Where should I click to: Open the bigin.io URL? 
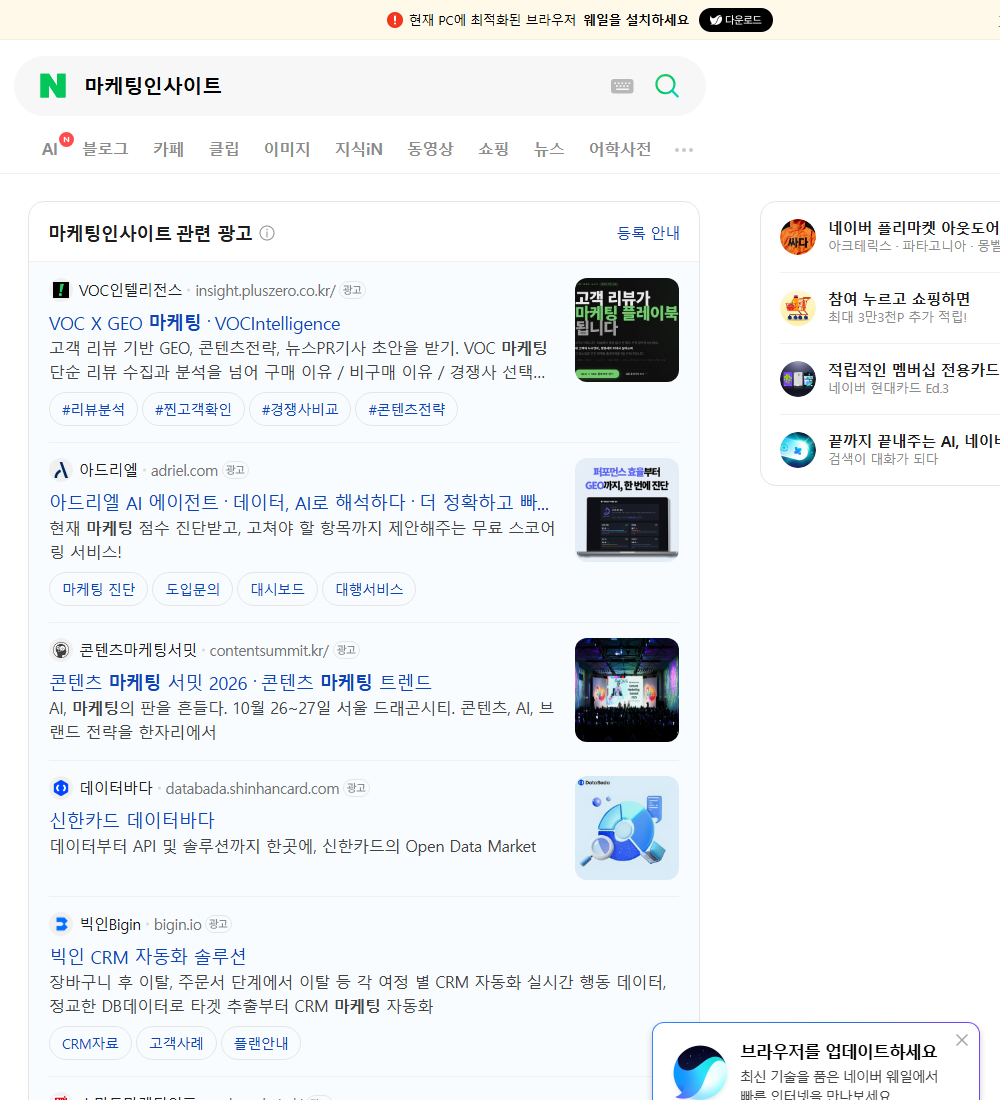[x=178, y=925]
